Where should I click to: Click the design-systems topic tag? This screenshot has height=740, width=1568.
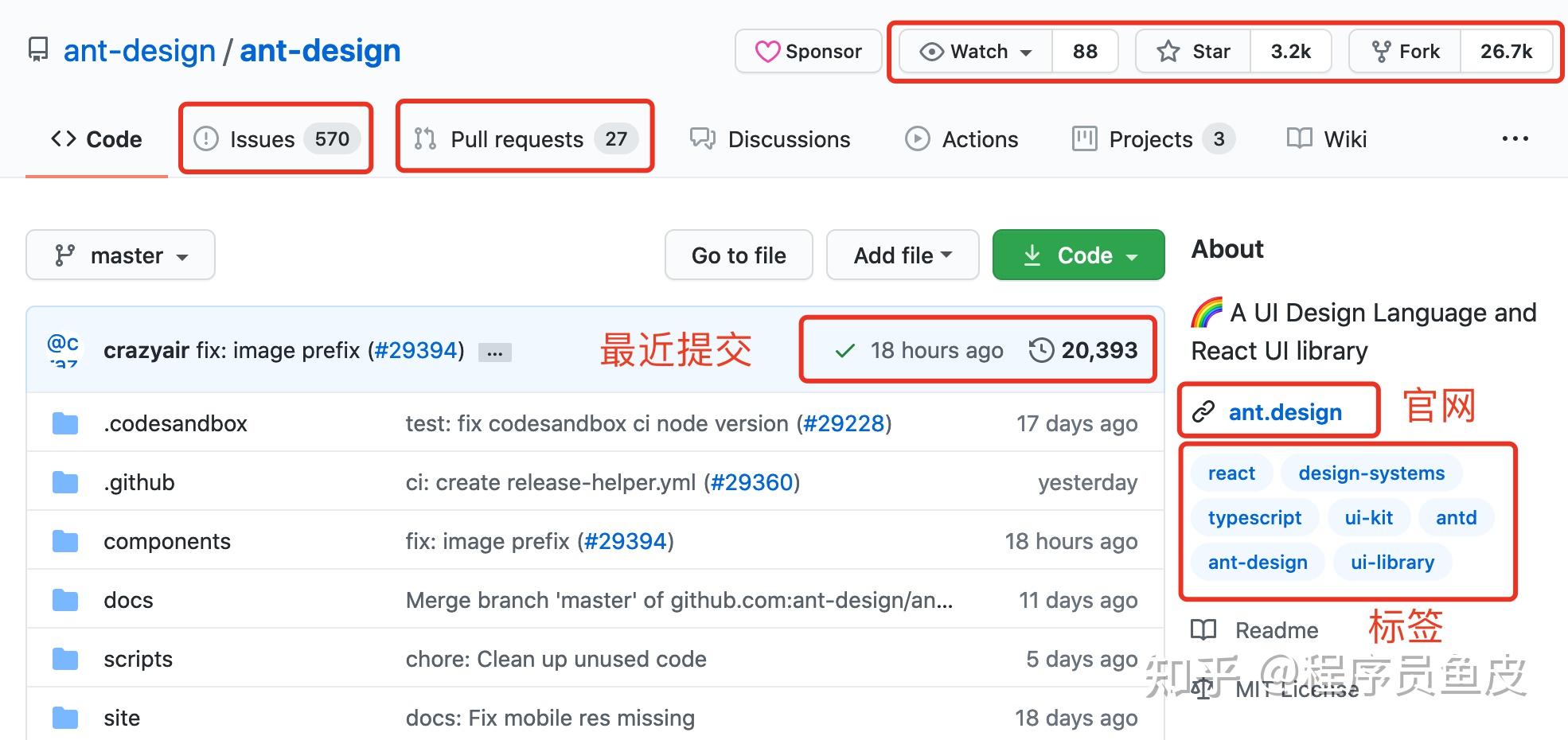(1371, 473)
